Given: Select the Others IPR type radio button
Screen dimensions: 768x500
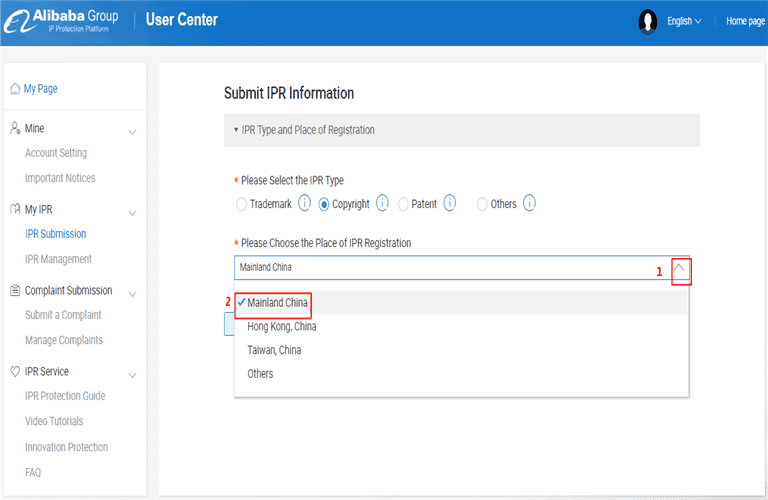Looking at the screenshot, I should coord(482,204).
